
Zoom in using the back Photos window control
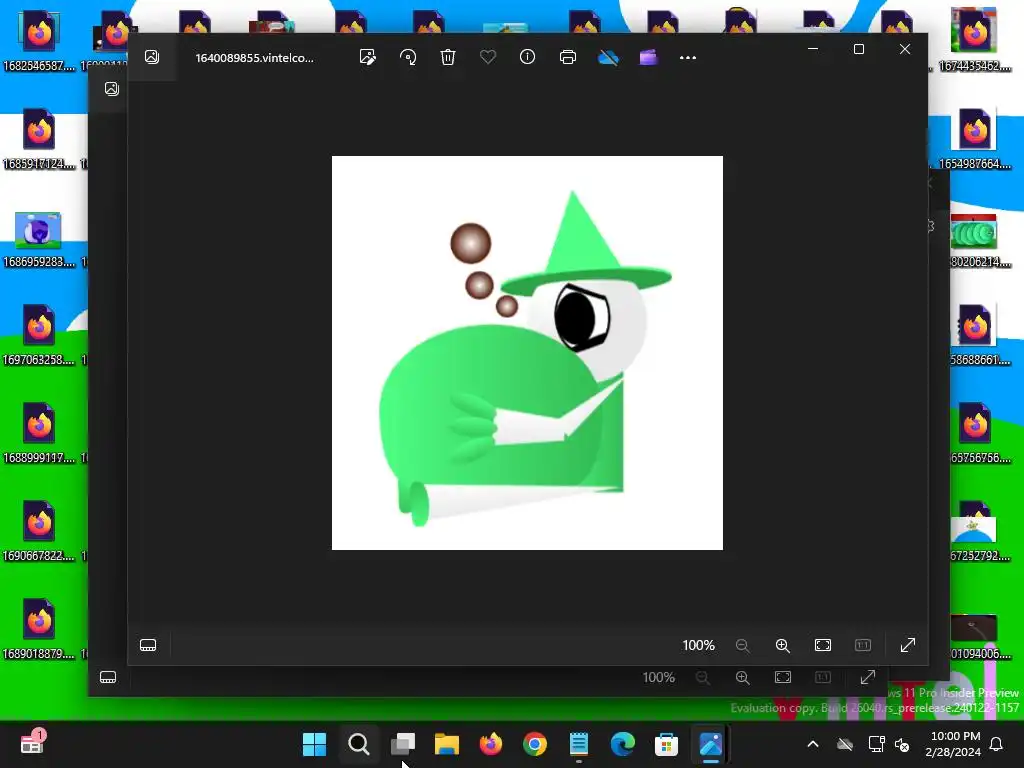pos(743,677)
